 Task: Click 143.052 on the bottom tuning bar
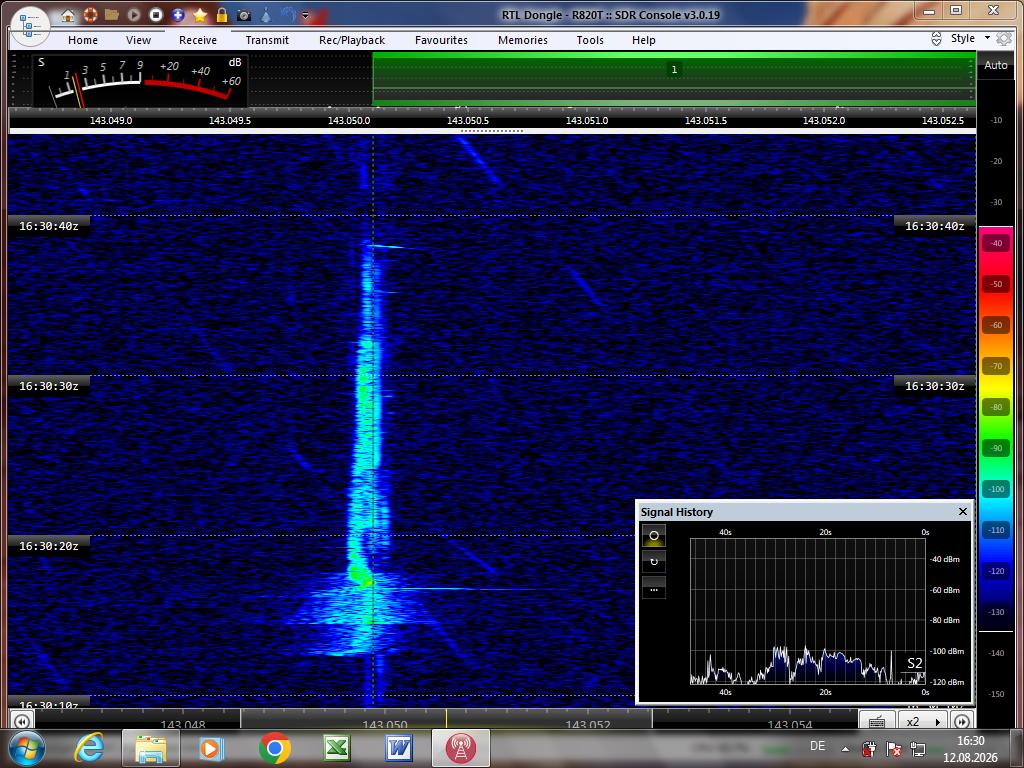pyautogui.click(x=587, y=724)
